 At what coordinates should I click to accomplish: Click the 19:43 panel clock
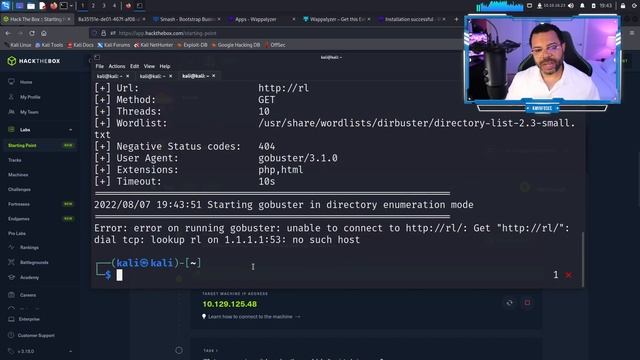[606, 6]
